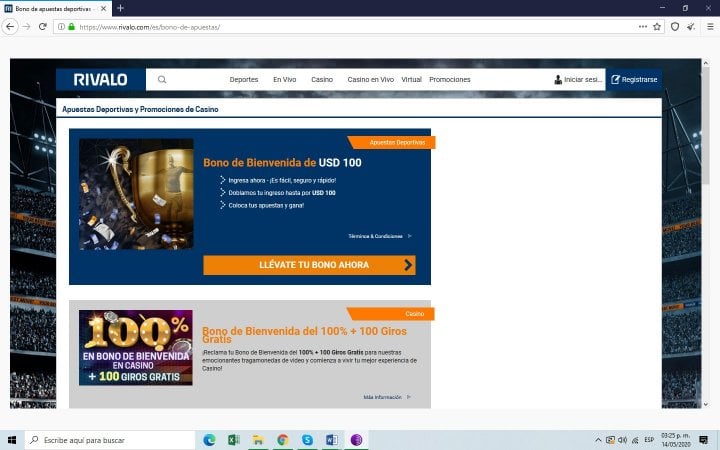Click the network tray icon
Screen dimensions: 720x450
click(636, 440)
